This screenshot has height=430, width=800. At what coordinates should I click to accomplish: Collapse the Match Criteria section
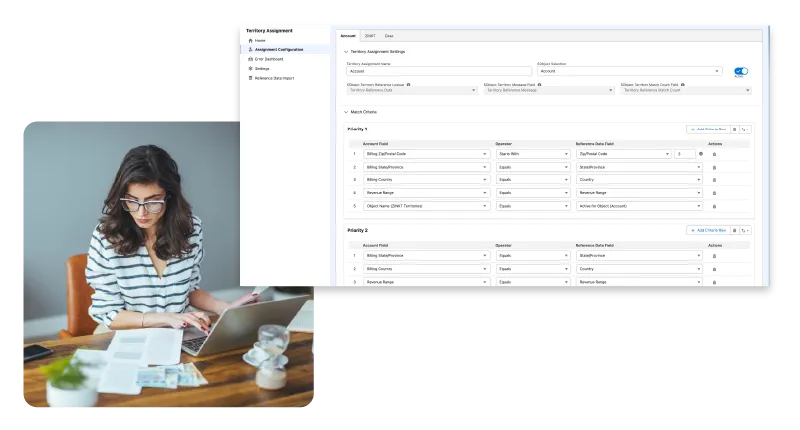pyautogui.click(x=346, y=112)
